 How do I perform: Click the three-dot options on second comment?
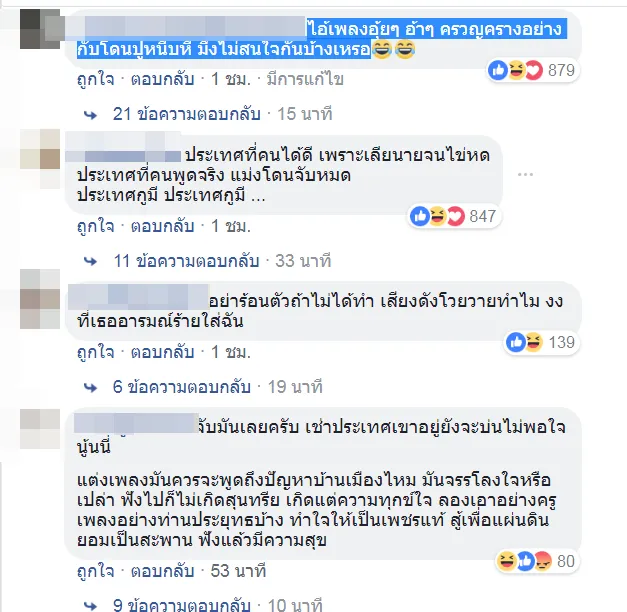[x=525, y=174]
